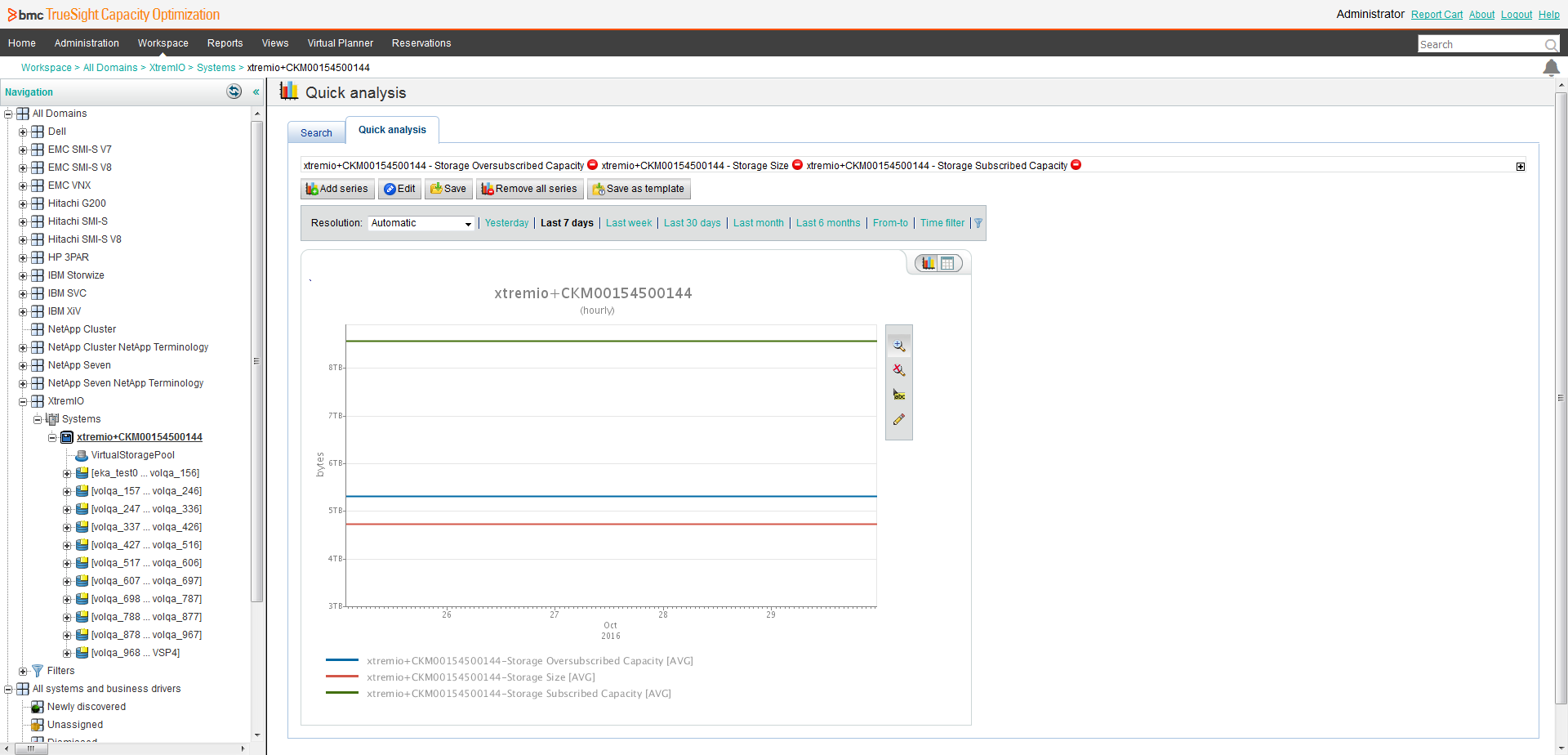
Task: Click the Systems folder icon
Action: pos(52,419)
